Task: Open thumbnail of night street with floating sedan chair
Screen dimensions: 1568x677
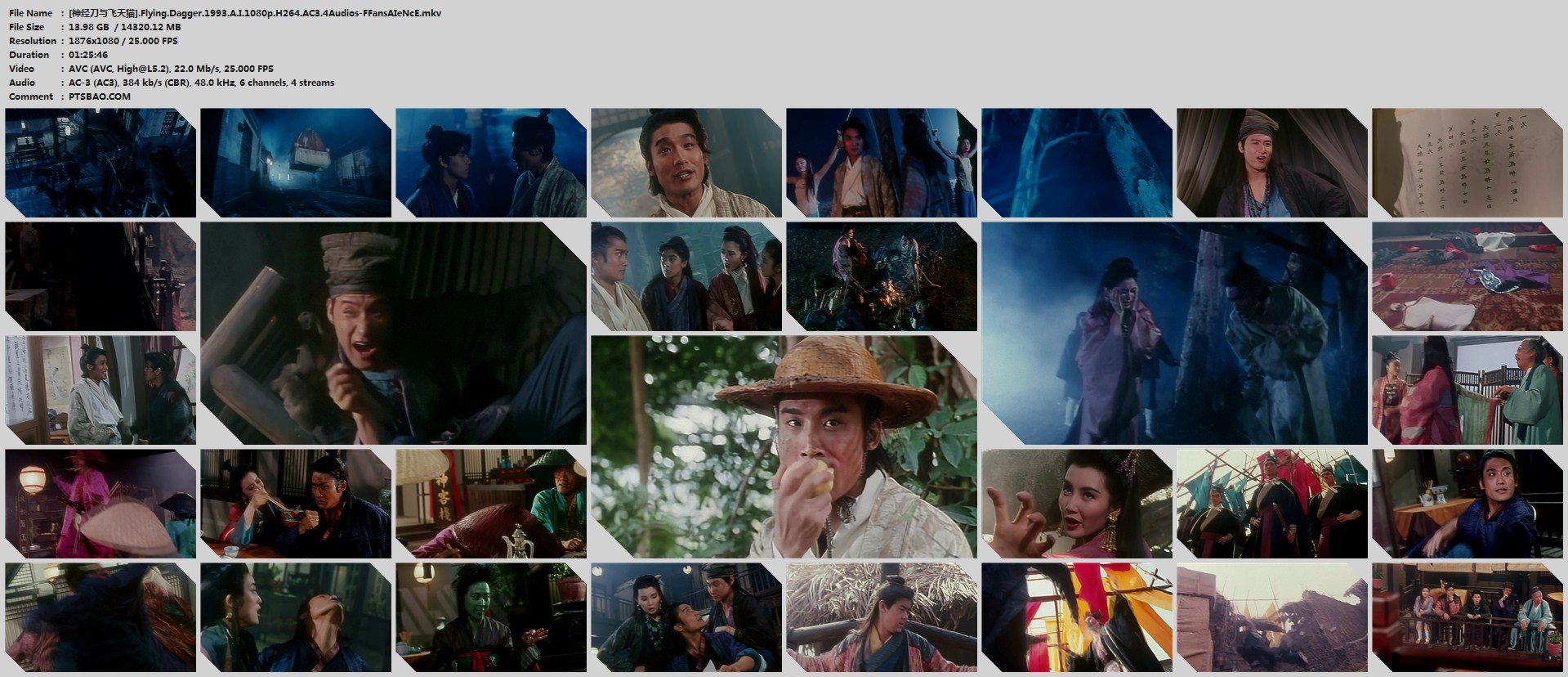Action: 296,163
